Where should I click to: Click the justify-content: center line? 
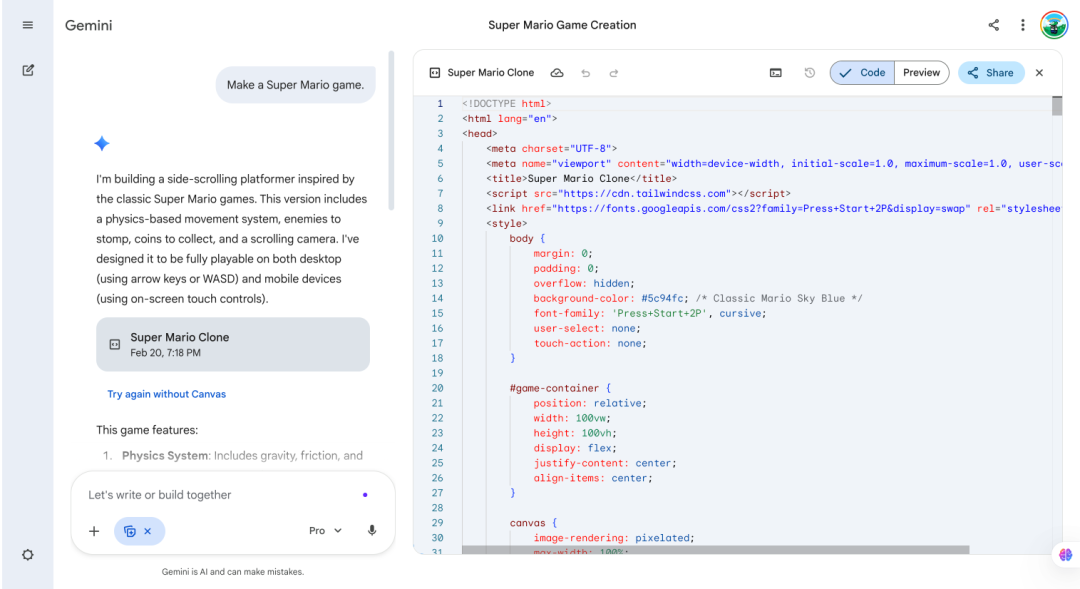pyautogui.click(x=605, y=463)
